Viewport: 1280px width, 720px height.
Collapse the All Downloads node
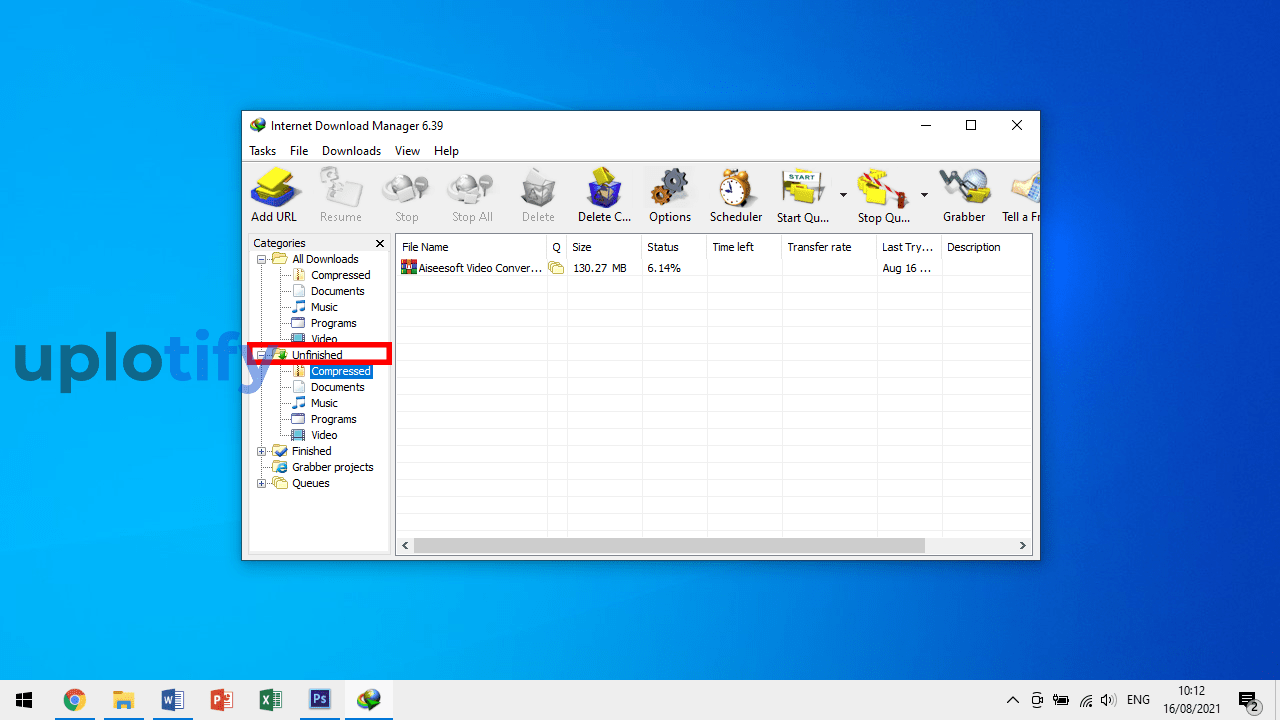[261, 258]
